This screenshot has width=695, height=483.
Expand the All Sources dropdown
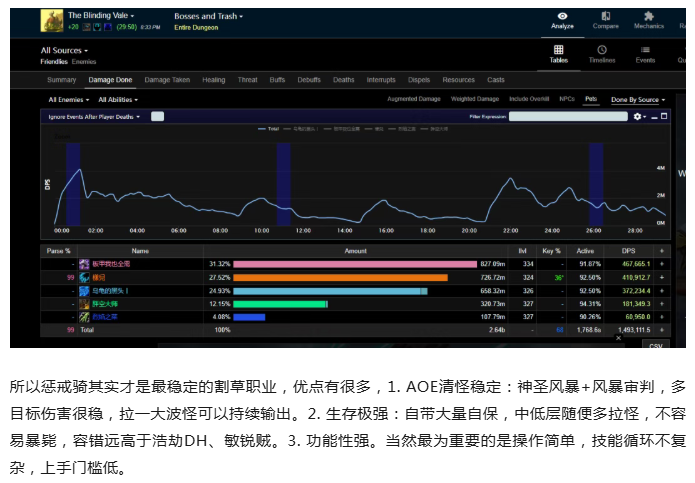click(64, 51)
